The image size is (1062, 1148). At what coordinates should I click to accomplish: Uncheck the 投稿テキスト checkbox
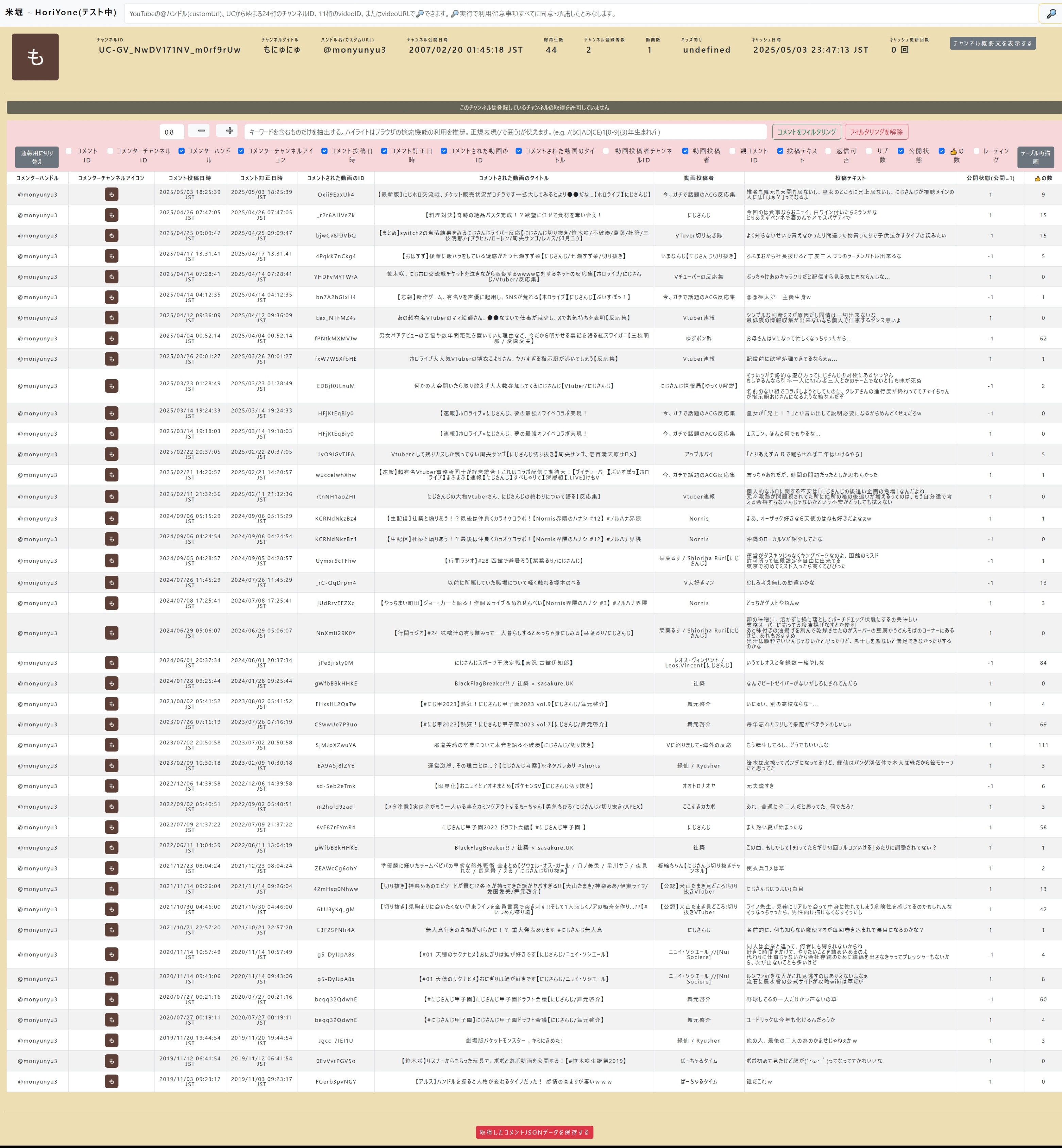tap(780, 151)
